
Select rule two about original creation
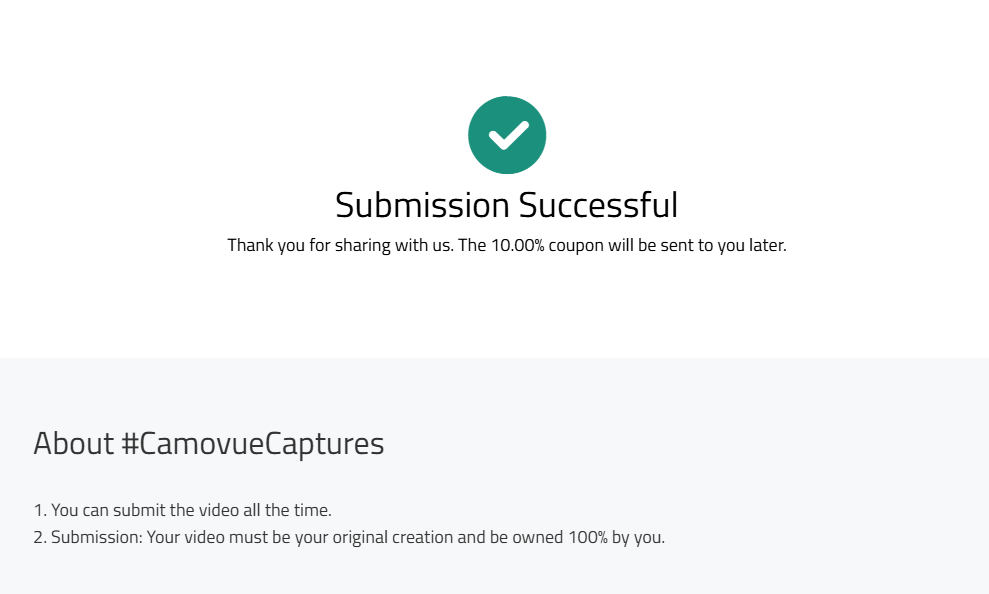349,537
